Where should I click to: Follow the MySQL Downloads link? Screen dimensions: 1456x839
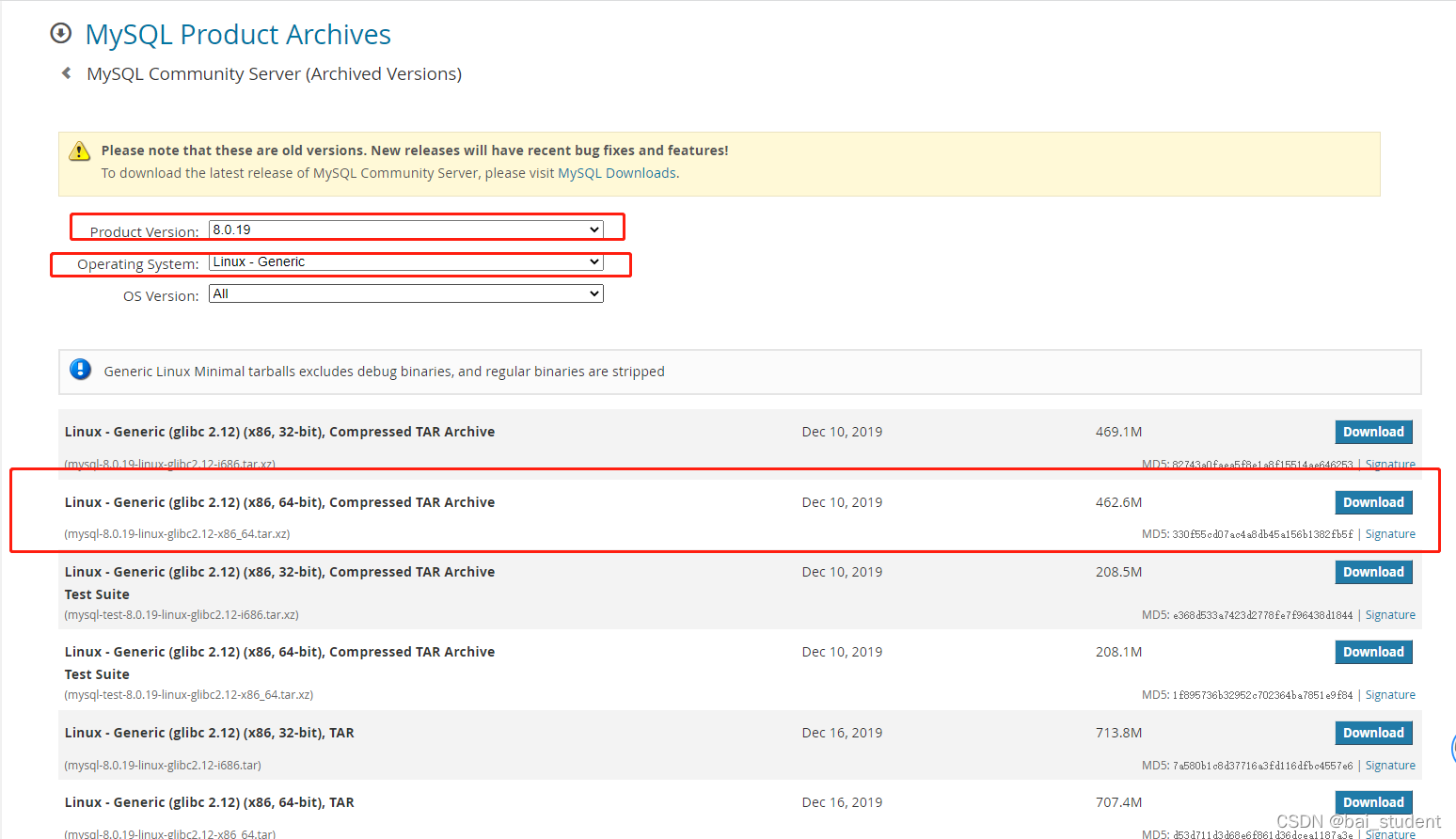click(617, 173)
